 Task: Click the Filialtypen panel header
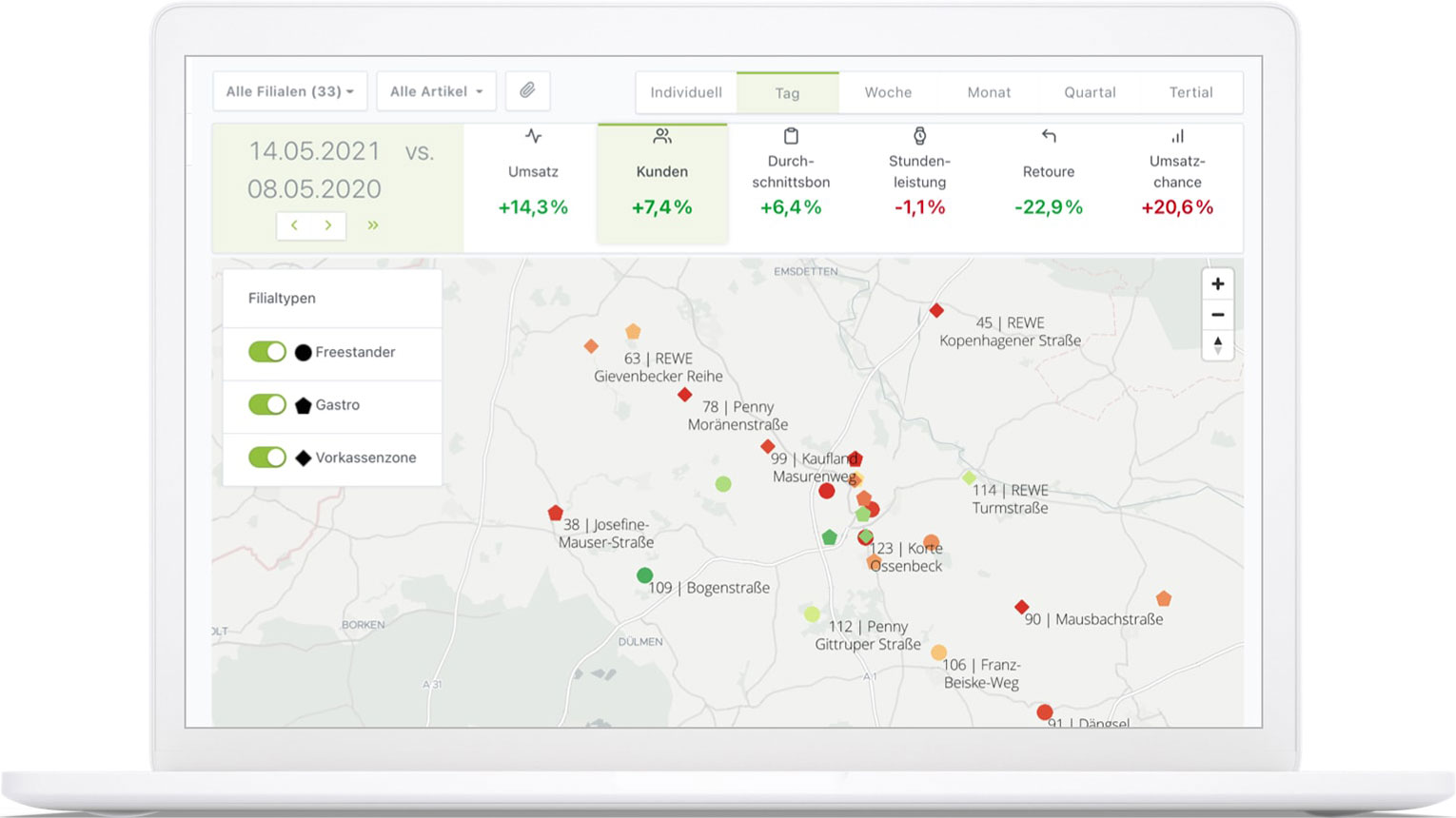(x=332, y=299)
